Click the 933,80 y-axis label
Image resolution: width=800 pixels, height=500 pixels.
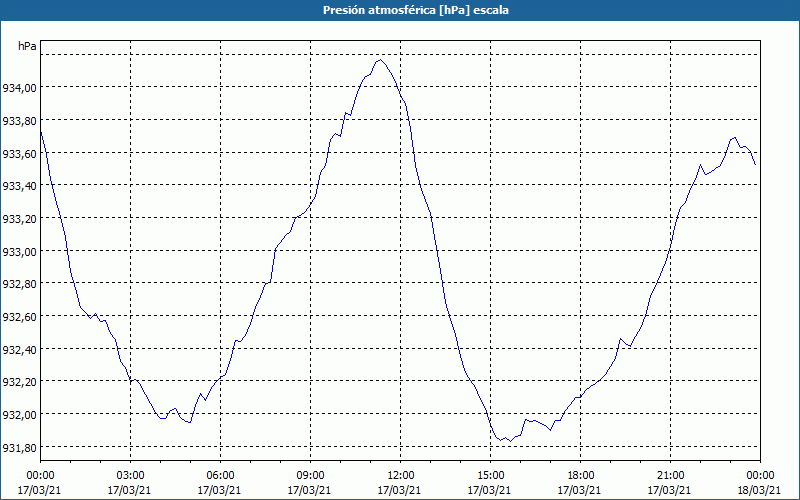tap(19, 121)
